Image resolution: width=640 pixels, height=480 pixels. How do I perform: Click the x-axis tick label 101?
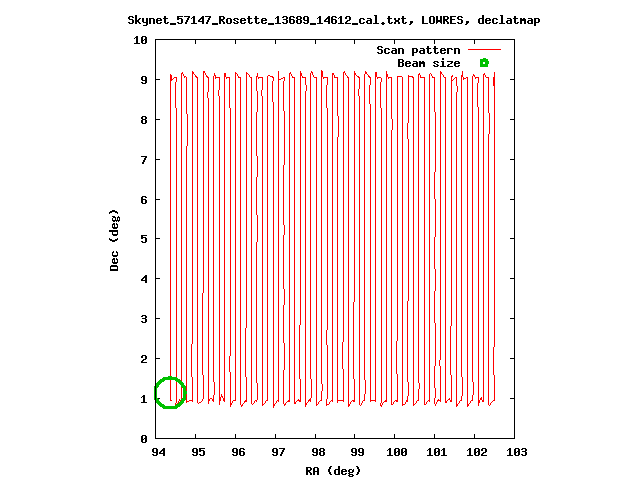pos(437,452)
